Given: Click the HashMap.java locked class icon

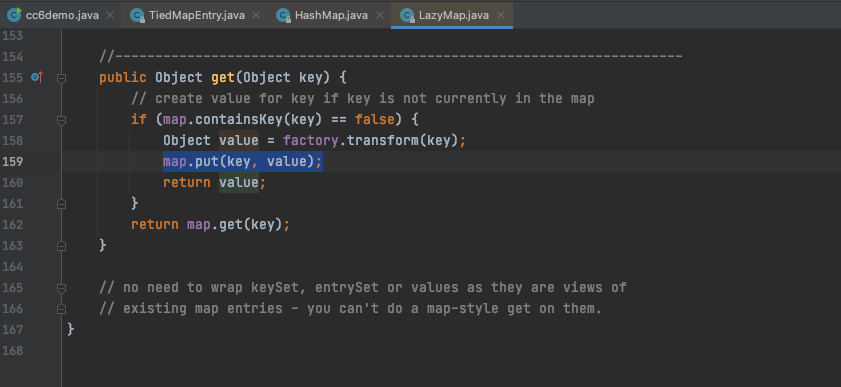Looking at the screenshot, I should (283, 15).
